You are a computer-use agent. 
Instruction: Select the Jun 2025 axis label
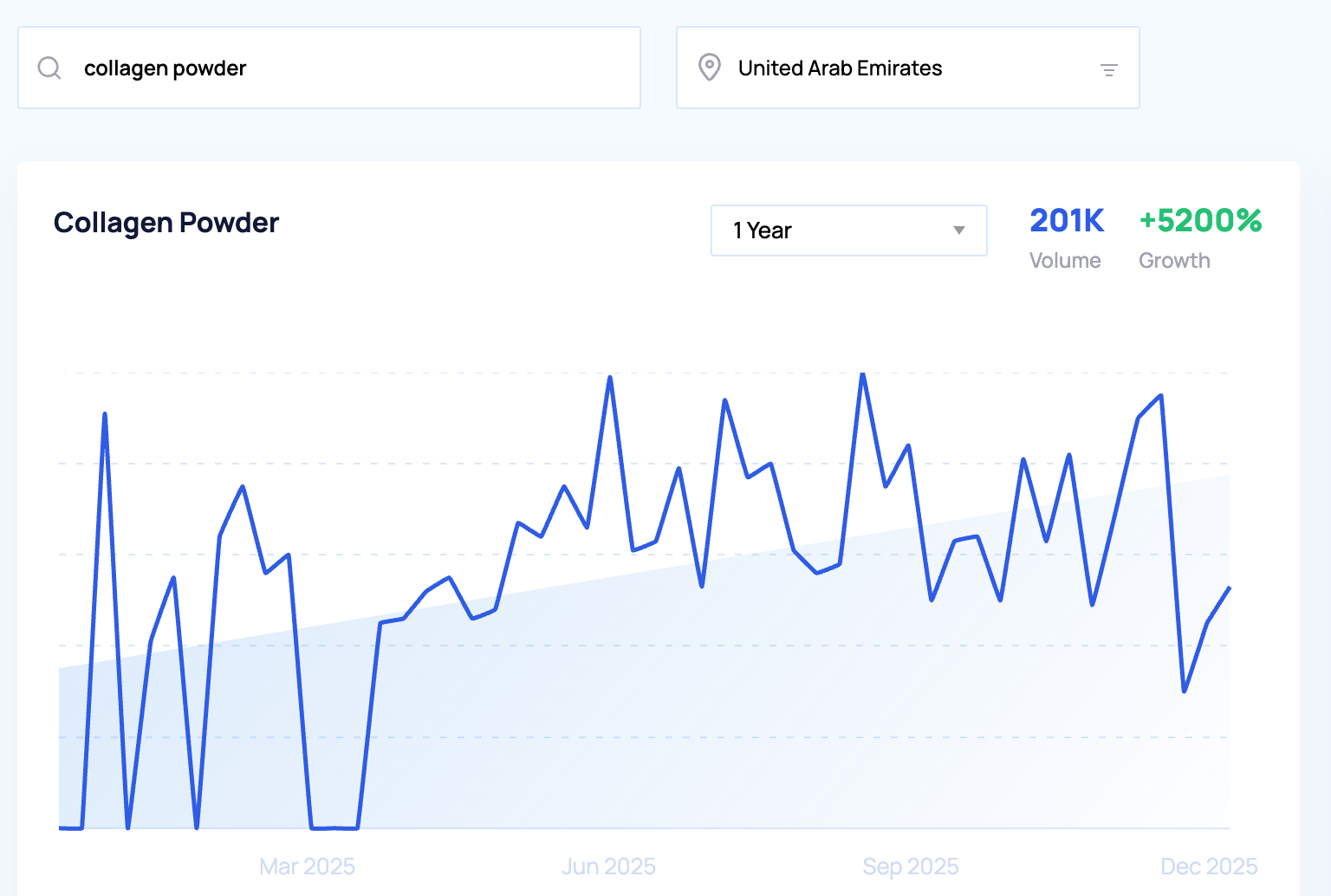pyautogui.click(x=608, y=867)
